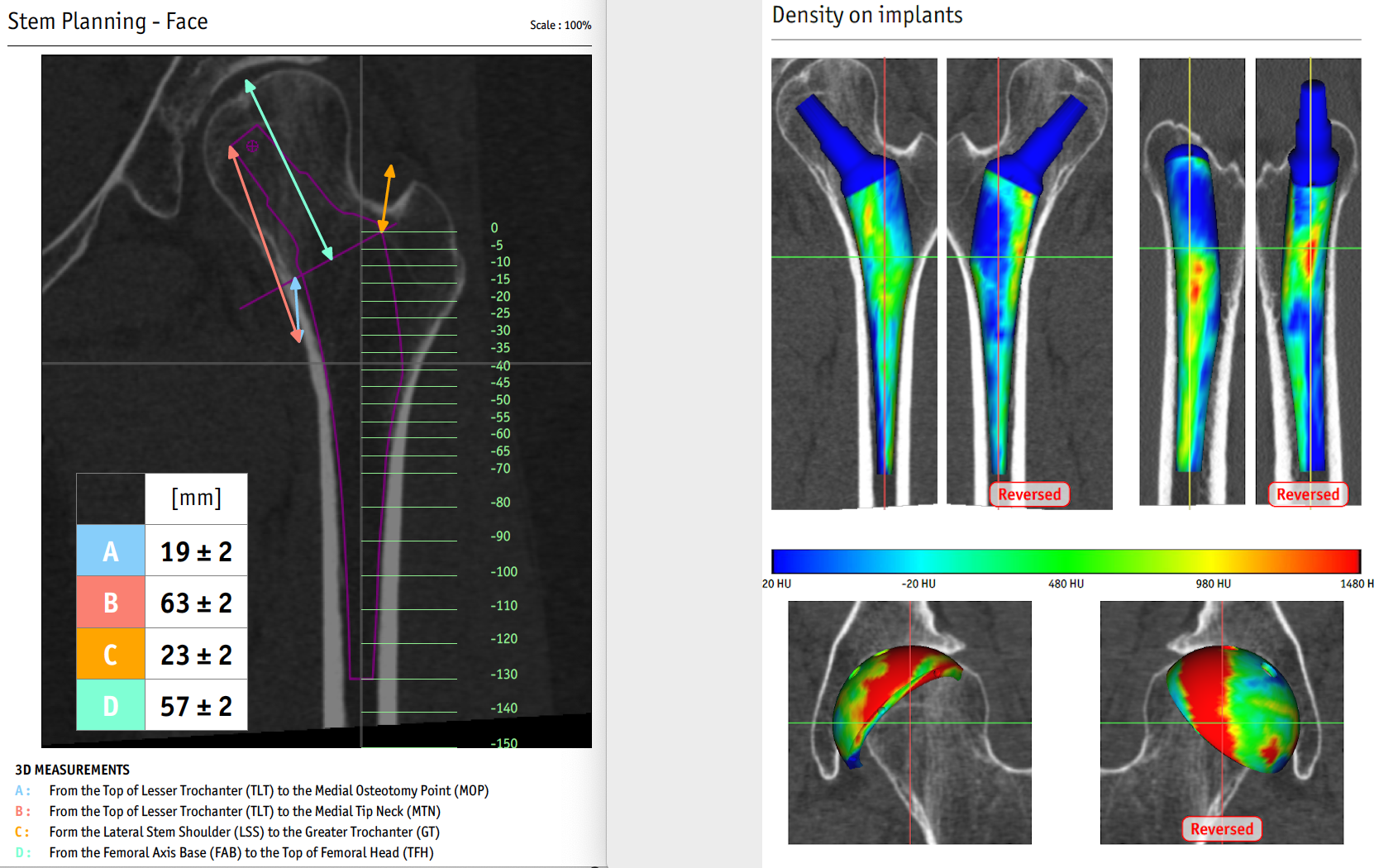Click the orange arrow marker on the planning image
This screenshot has width=1374, height=868.
coord(386,198)
